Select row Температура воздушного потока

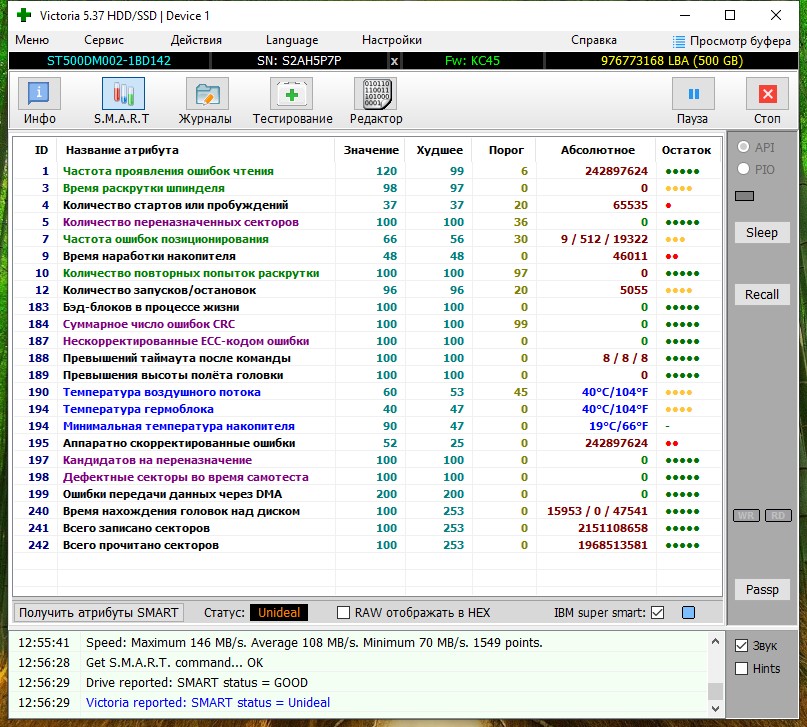tap(367, 392)
